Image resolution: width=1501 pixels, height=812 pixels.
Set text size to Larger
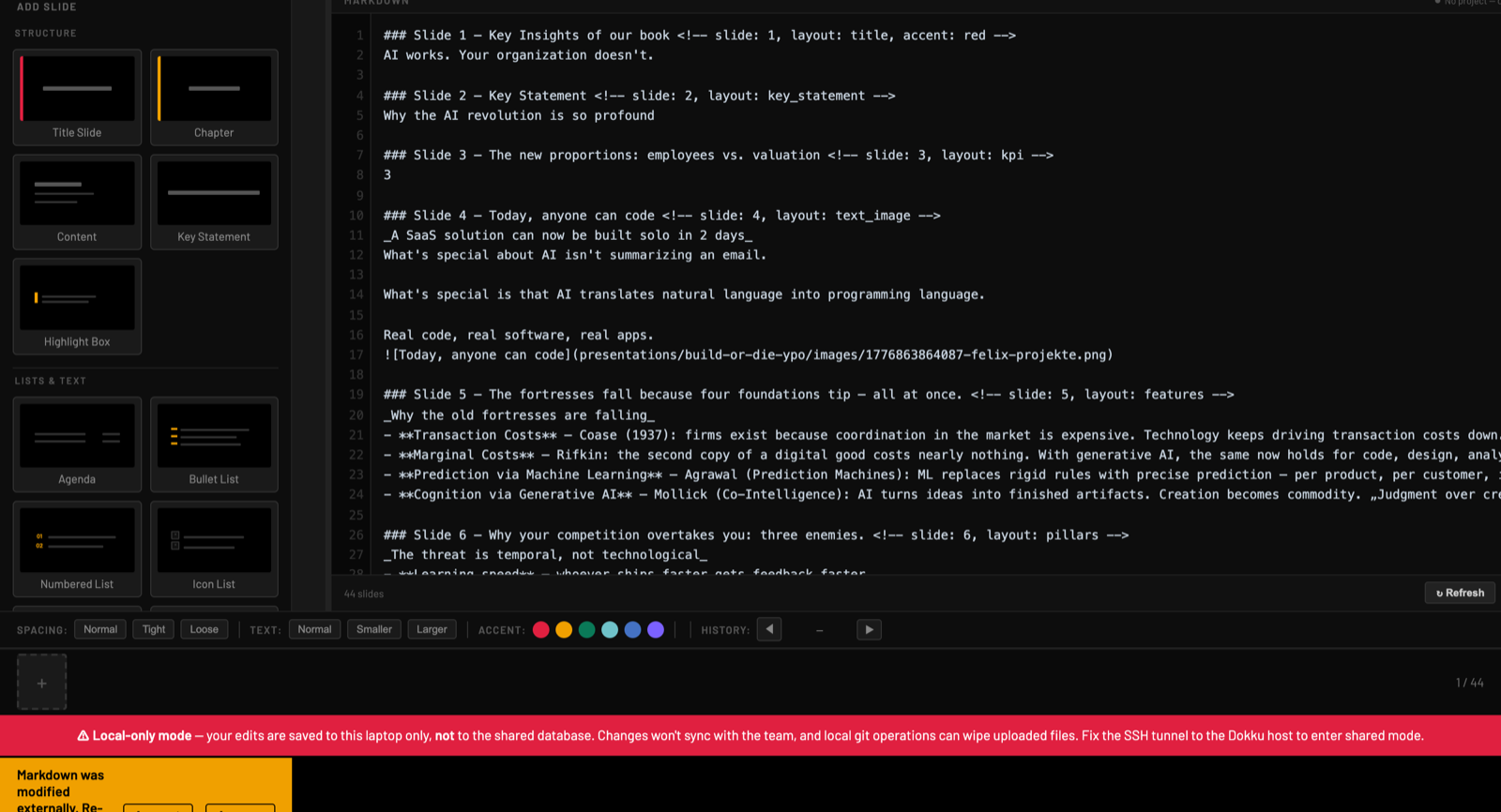click(432, 629)
